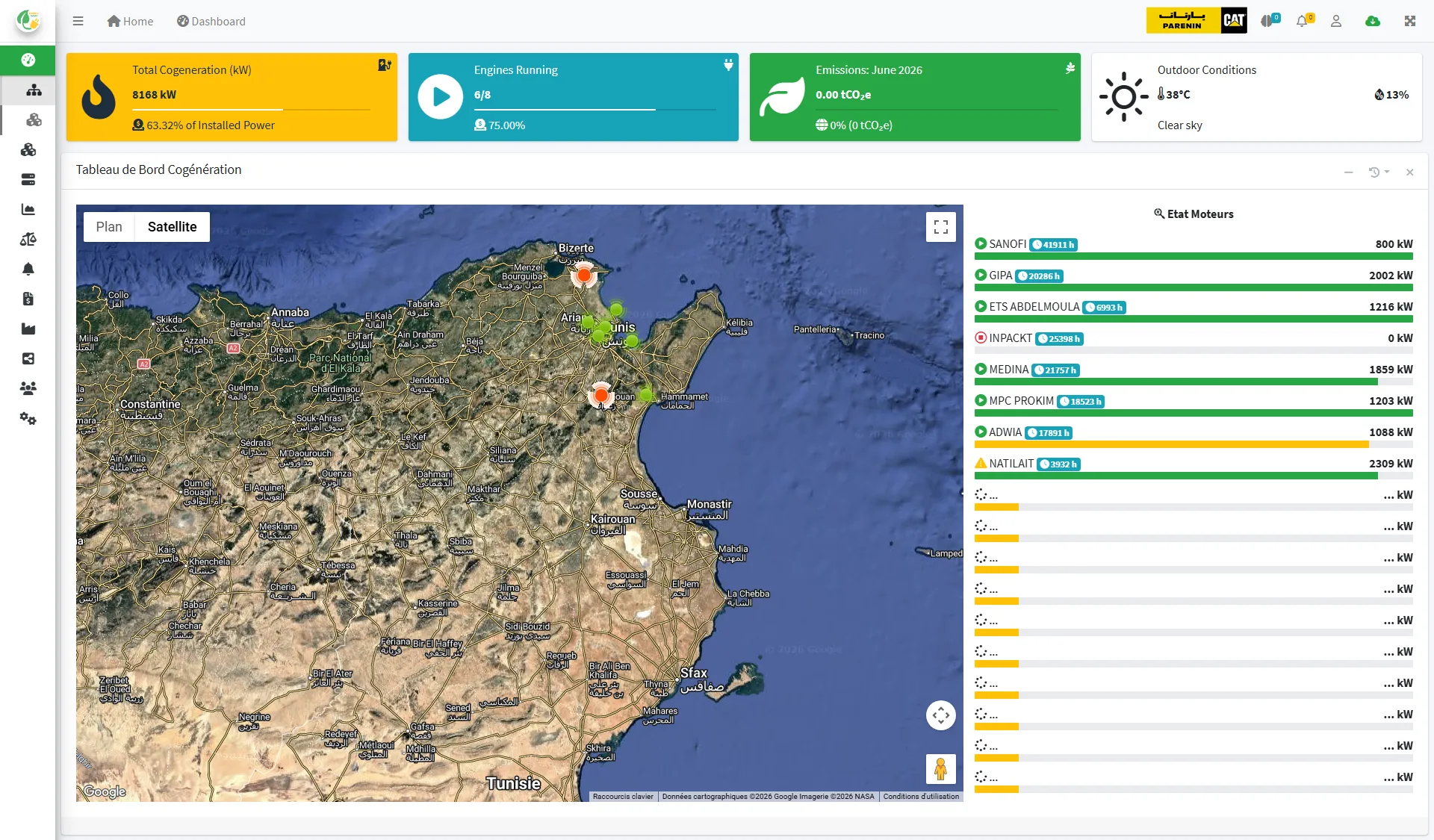Open the alarm bell sidebar icon

point(28,269)
